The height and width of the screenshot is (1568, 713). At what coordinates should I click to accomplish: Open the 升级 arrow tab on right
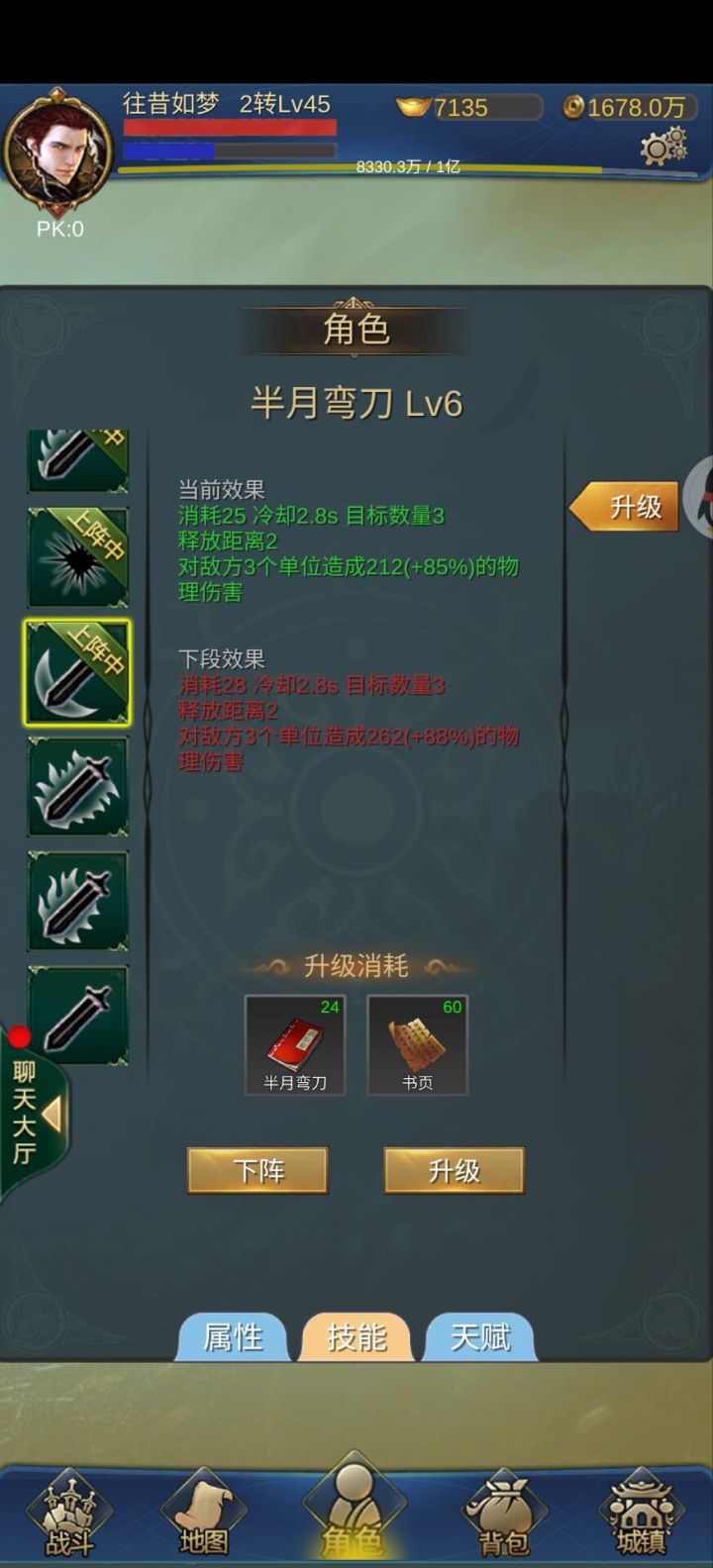[x=624, y=507]
